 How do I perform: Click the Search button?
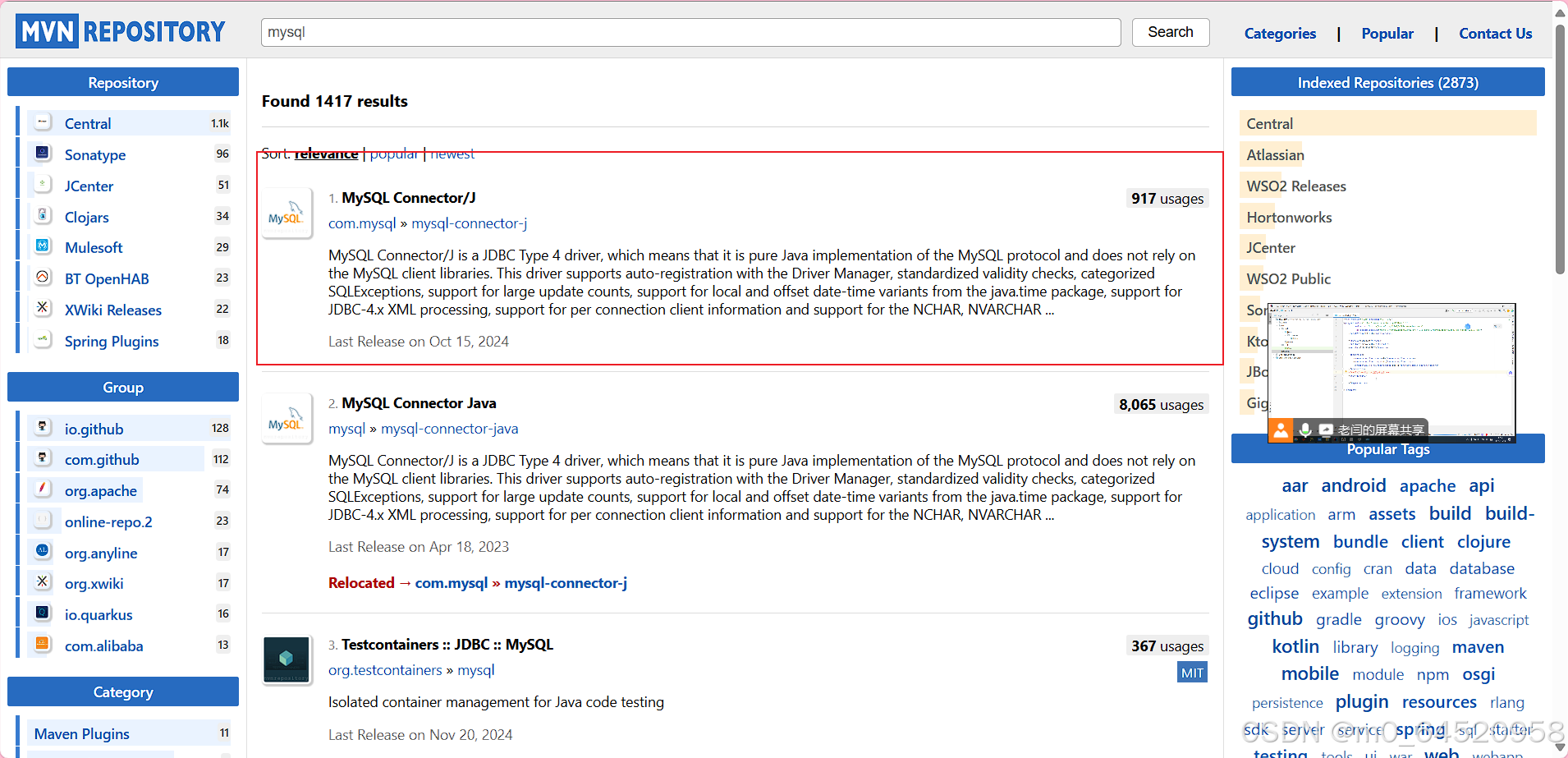click(1171, 32)
